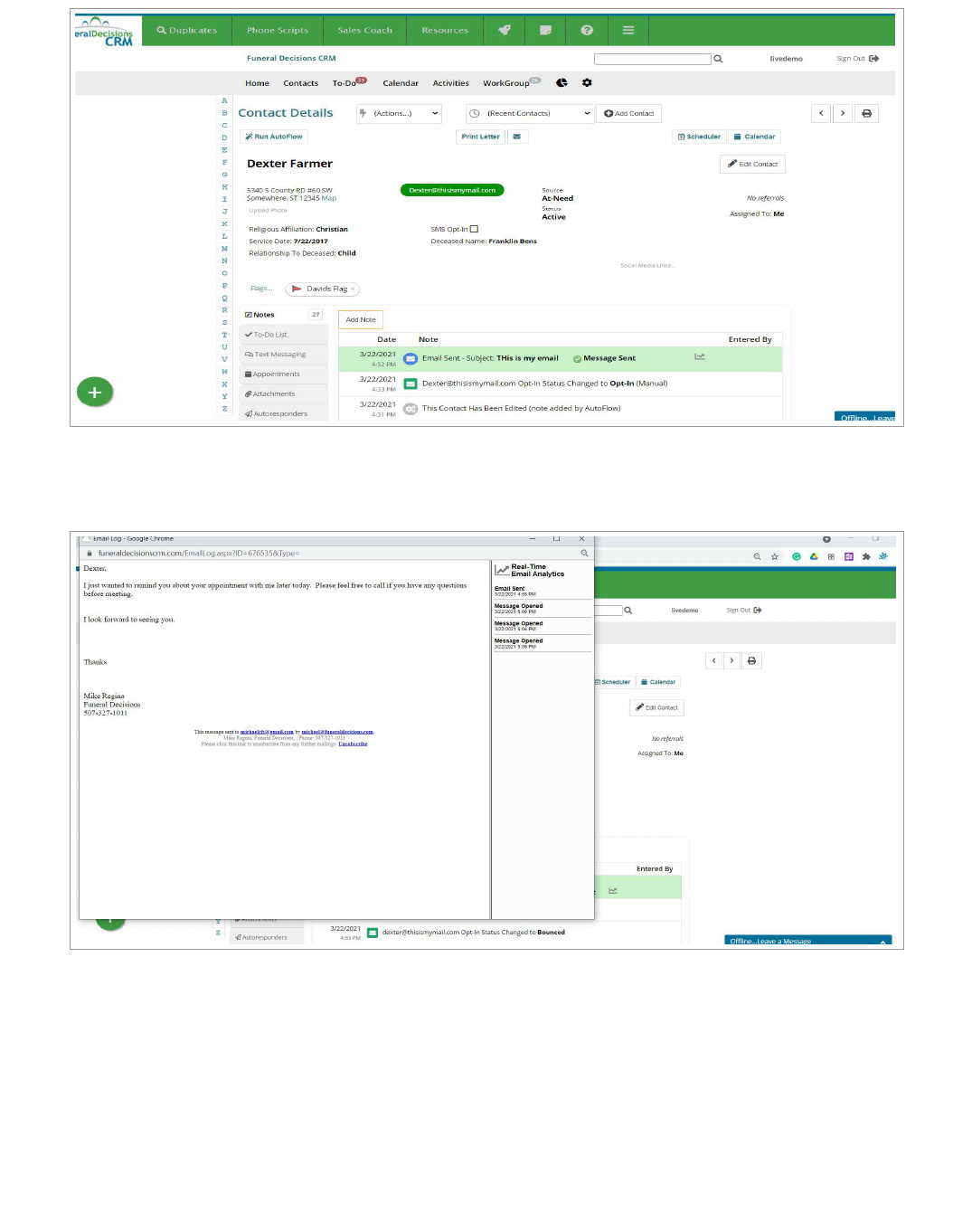
Task: Open the help question mark icon
Action: 587,30
